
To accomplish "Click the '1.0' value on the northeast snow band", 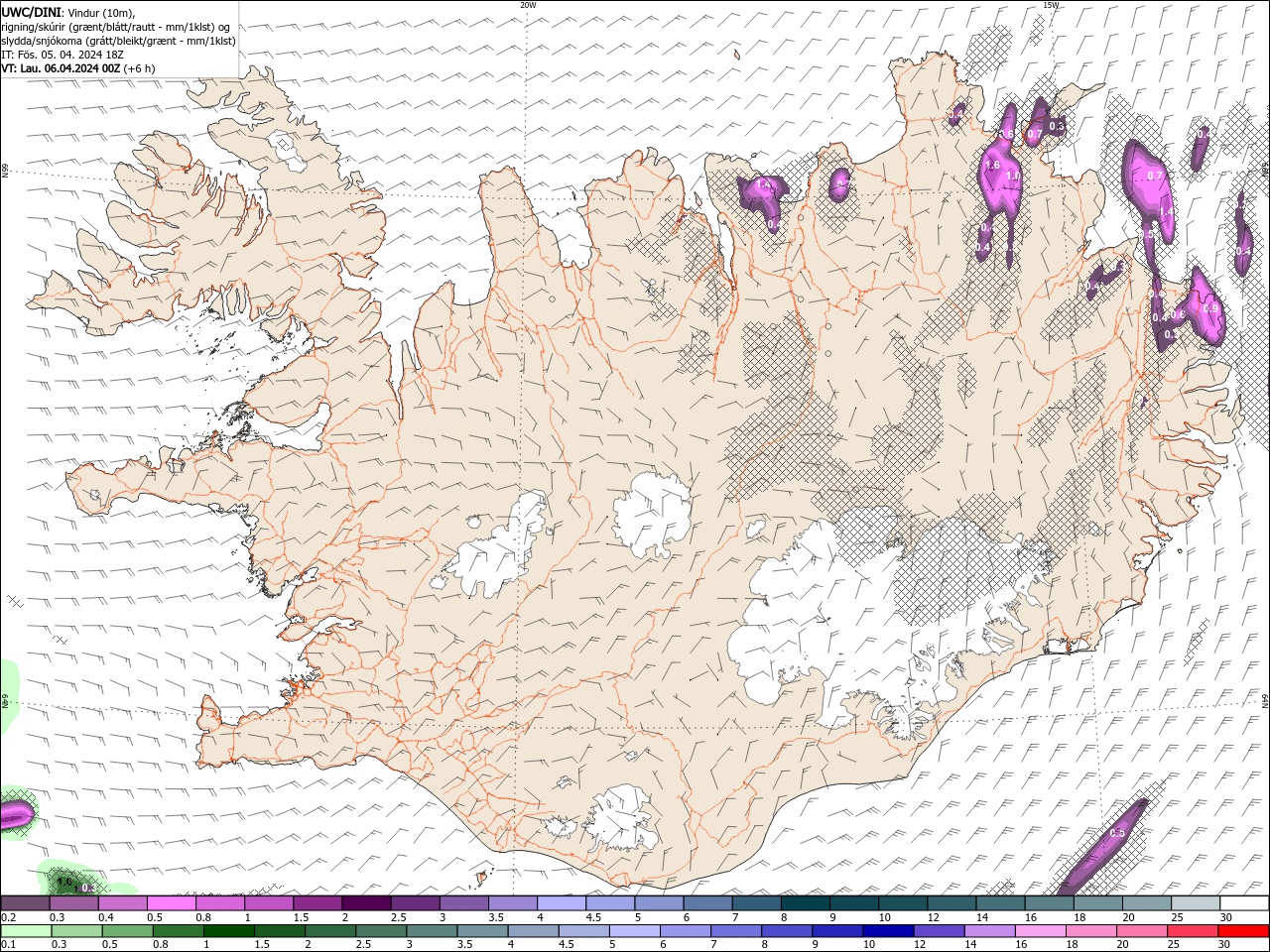I will 1013,176.
